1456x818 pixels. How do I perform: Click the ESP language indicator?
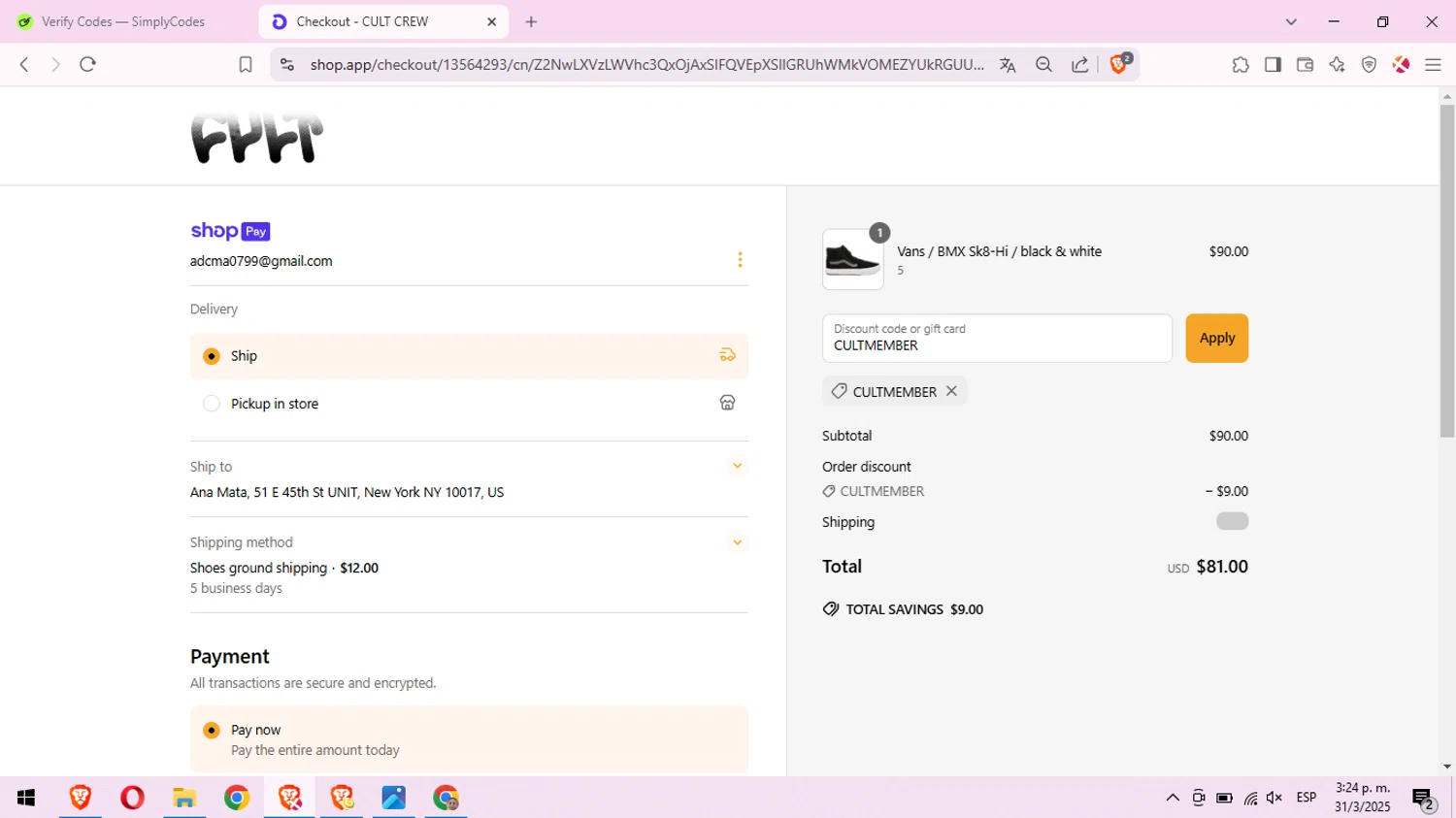(x=1307, y=798)
